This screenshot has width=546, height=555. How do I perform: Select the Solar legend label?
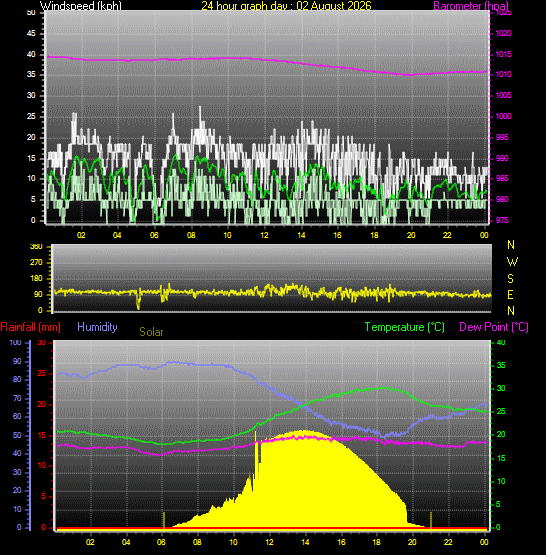[x=151, y=332]
